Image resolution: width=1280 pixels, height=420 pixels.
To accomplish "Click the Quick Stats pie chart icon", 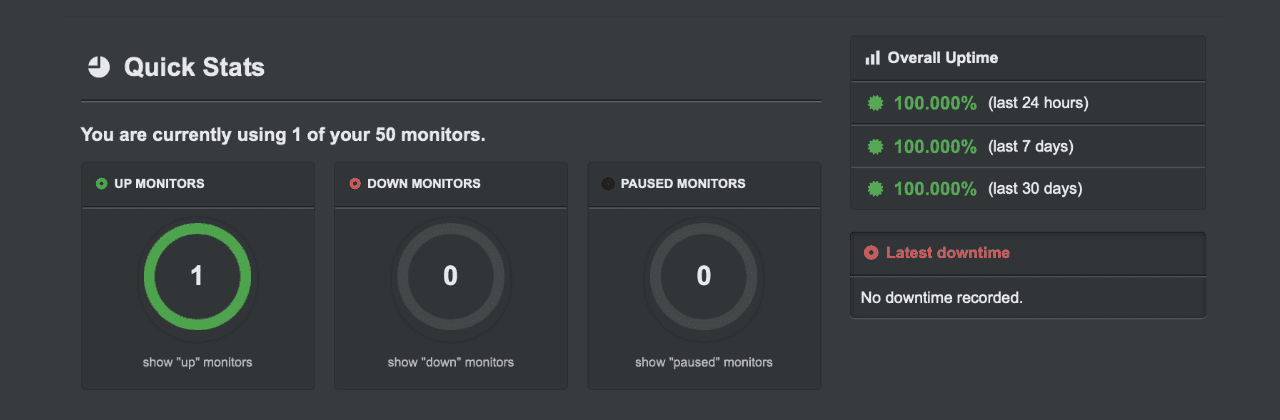I will 98,67.
